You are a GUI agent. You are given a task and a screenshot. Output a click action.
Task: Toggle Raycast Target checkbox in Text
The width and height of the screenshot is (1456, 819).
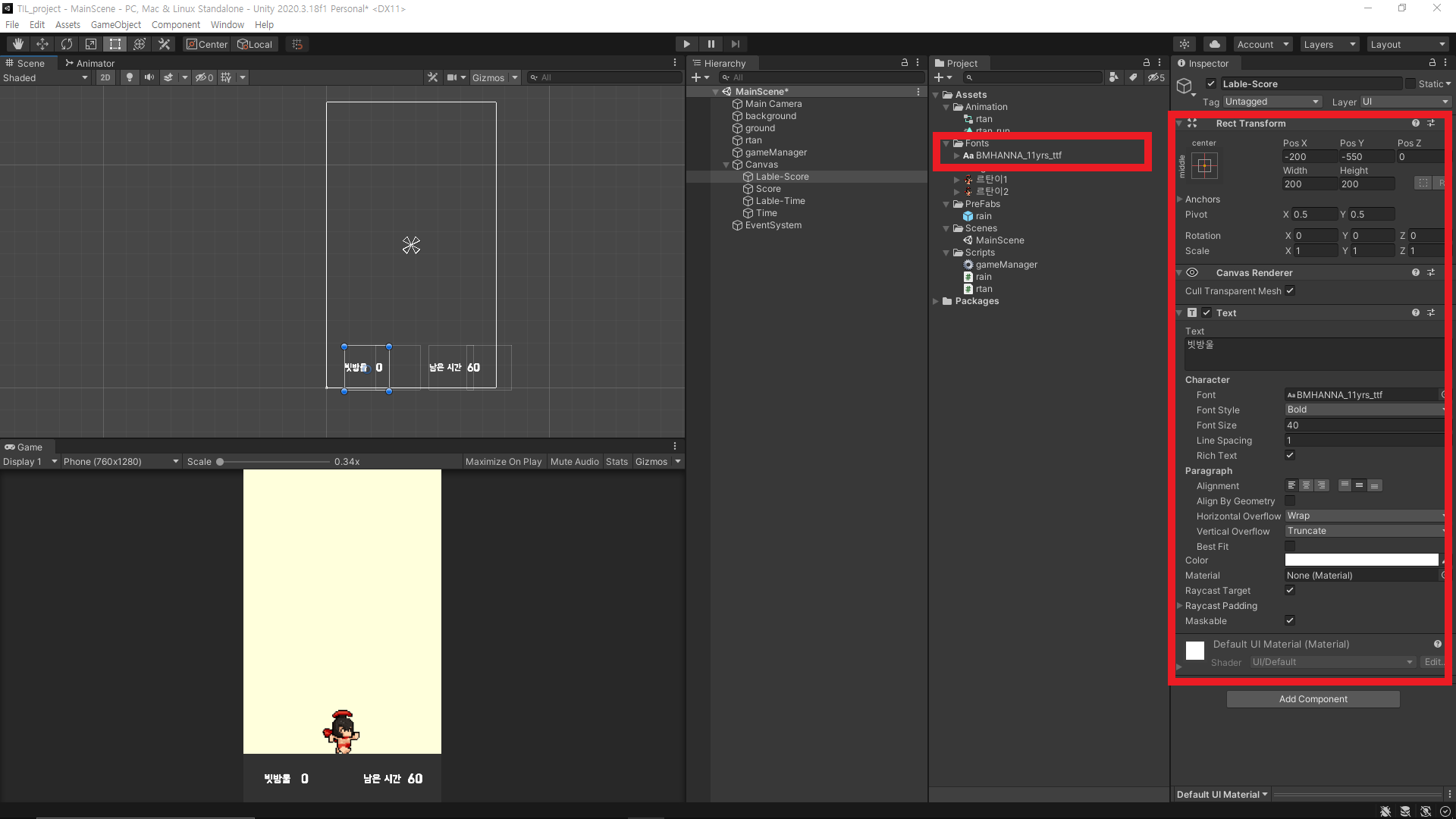tap(1291, 590)
